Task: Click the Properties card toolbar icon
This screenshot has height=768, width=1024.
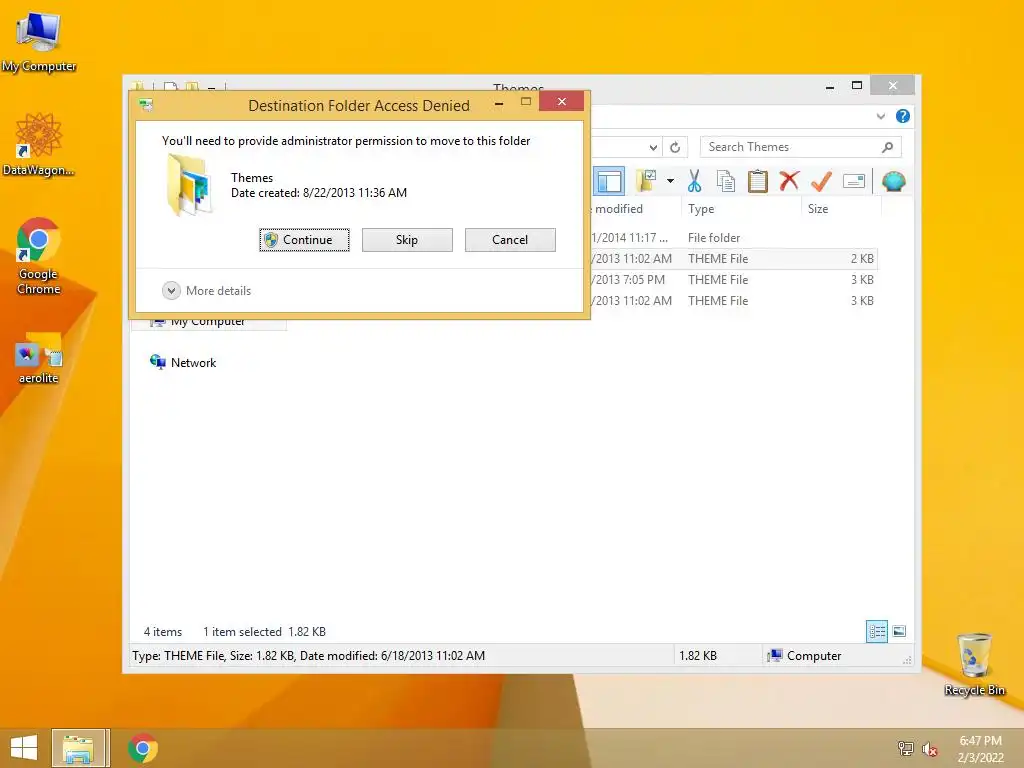Action: tap(854, 181)
